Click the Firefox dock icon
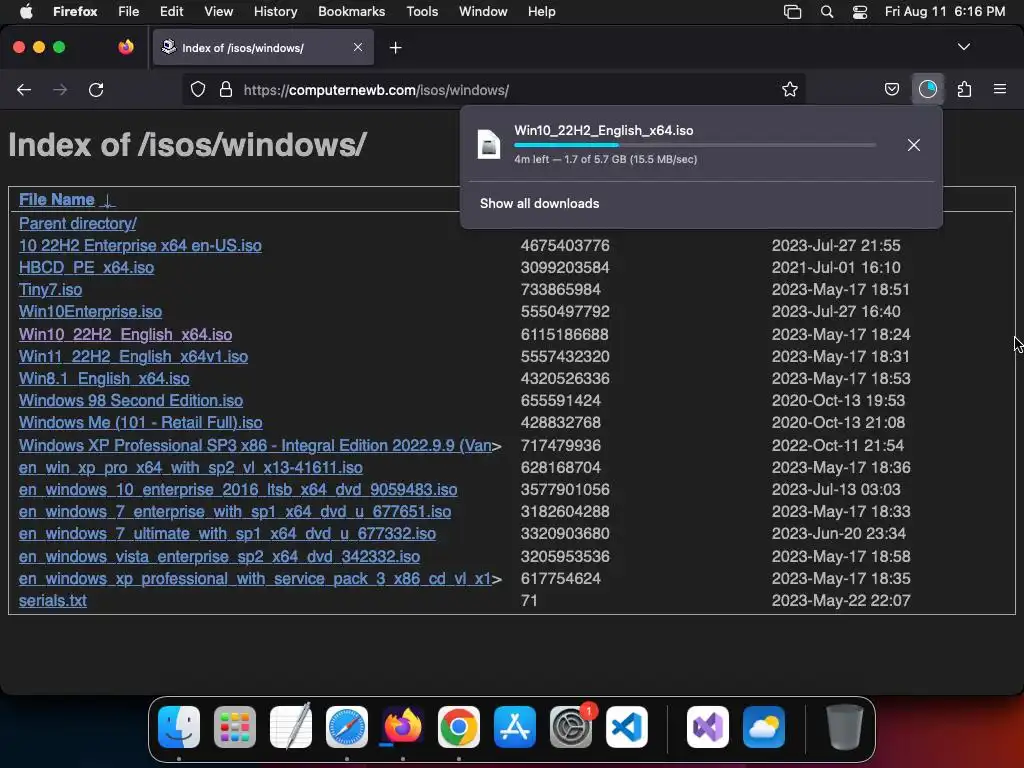The image size is (1024, 768). (403, 727)
